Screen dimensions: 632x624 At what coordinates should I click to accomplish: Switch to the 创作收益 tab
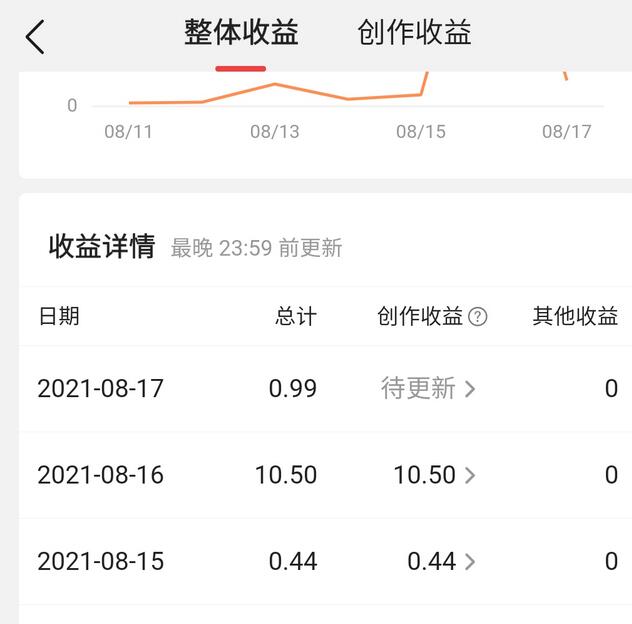point(414,33)
